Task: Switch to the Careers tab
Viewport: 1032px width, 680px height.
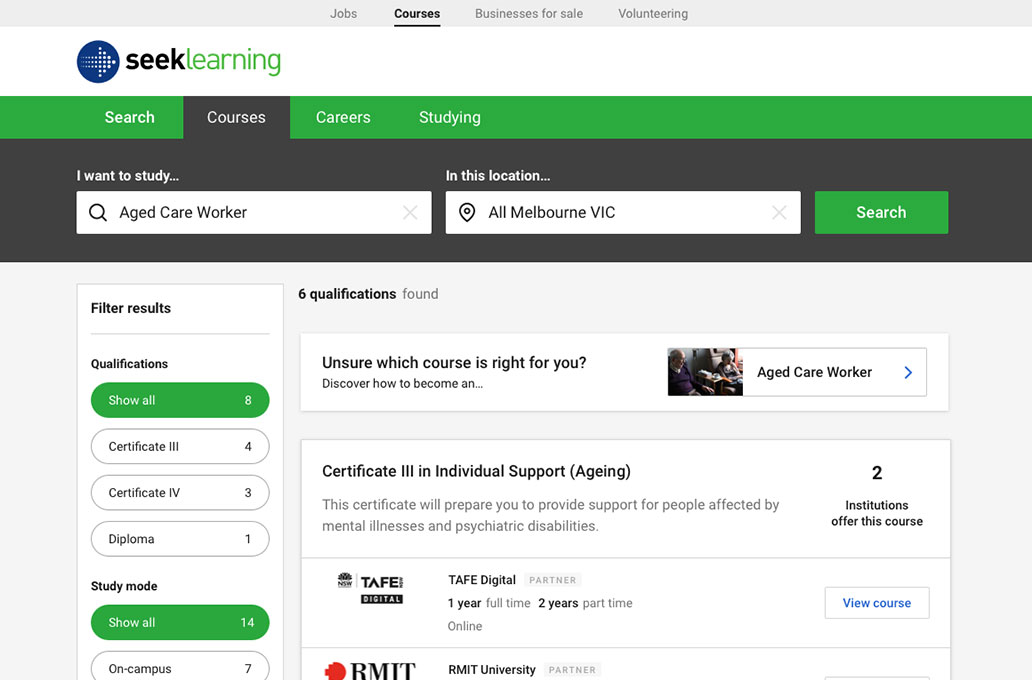Action: tap(343, 117)
